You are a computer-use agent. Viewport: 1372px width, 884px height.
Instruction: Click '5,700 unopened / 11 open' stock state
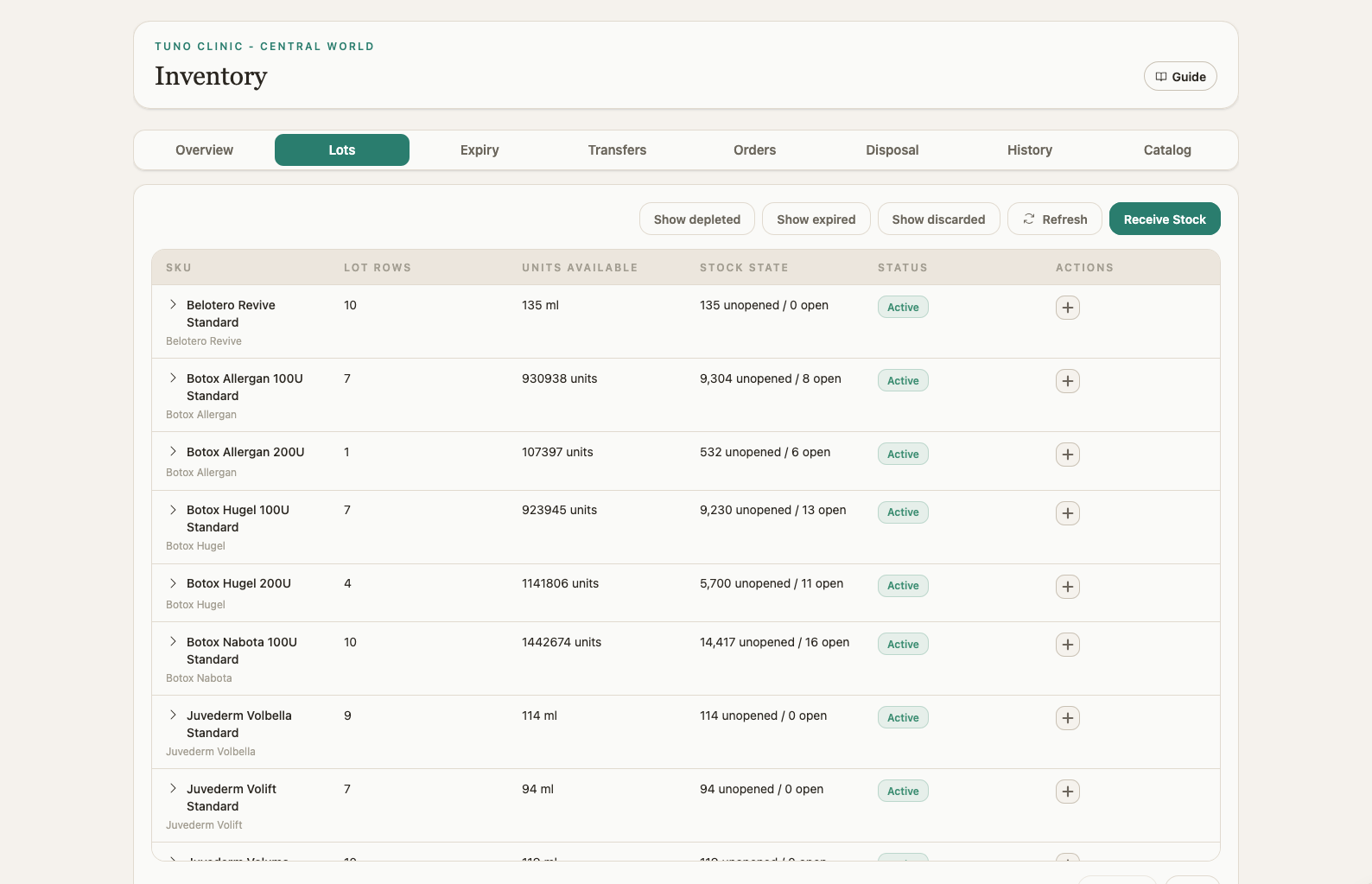pyautogui.click(x=772, y=583)
